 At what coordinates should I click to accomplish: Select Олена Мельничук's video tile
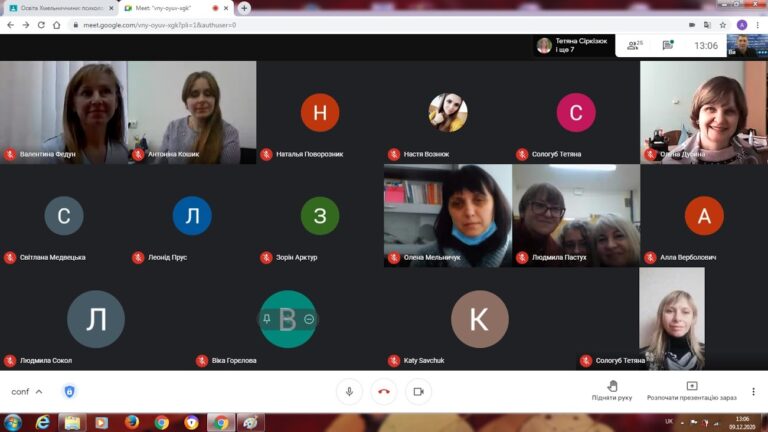pyautogui.click(x=448, y=216)
